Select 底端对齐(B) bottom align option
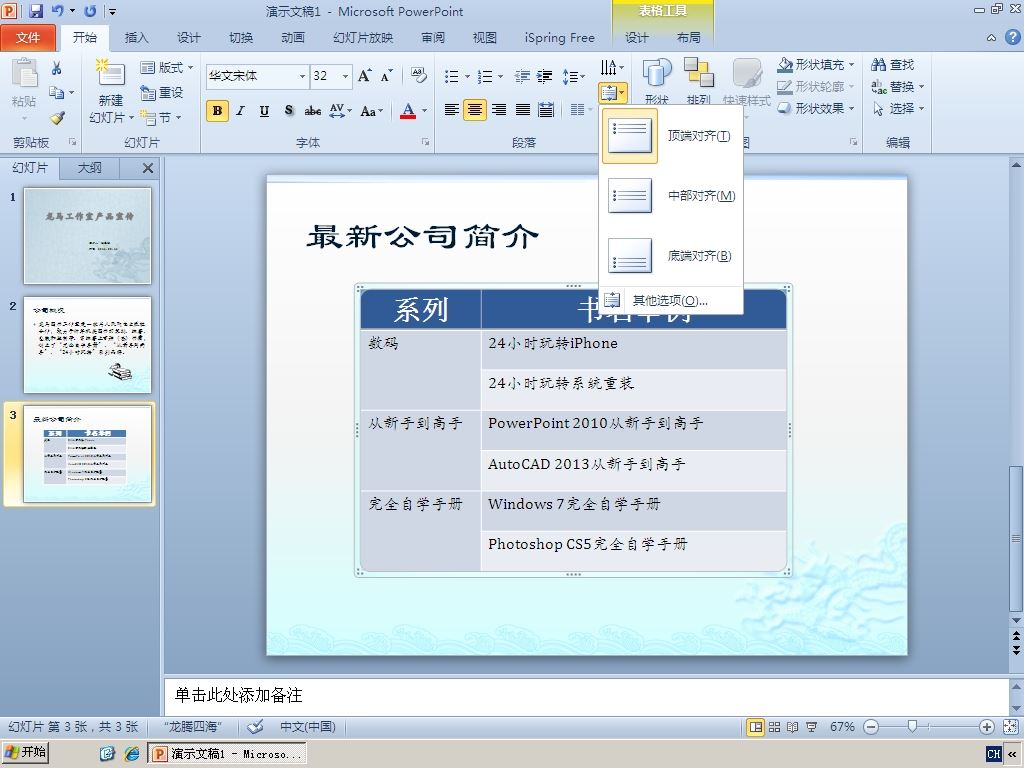The width and height of the screenshot is (1024, 768). pos(671,255)
